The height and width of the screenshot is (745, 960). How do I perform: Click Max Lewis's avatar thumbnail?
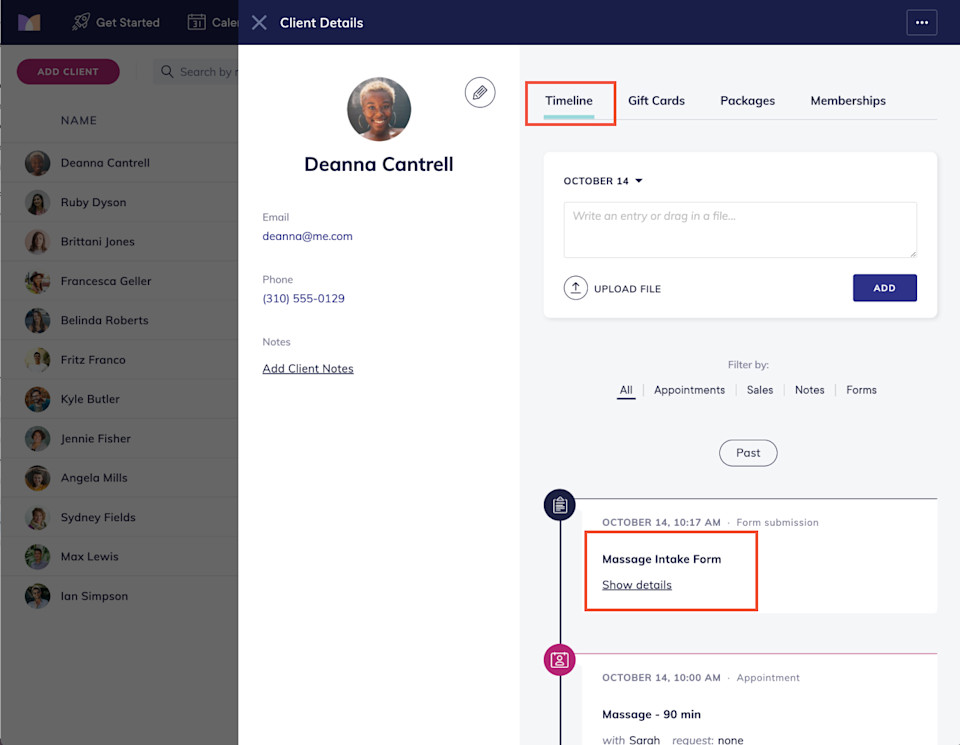coord(37,556)
